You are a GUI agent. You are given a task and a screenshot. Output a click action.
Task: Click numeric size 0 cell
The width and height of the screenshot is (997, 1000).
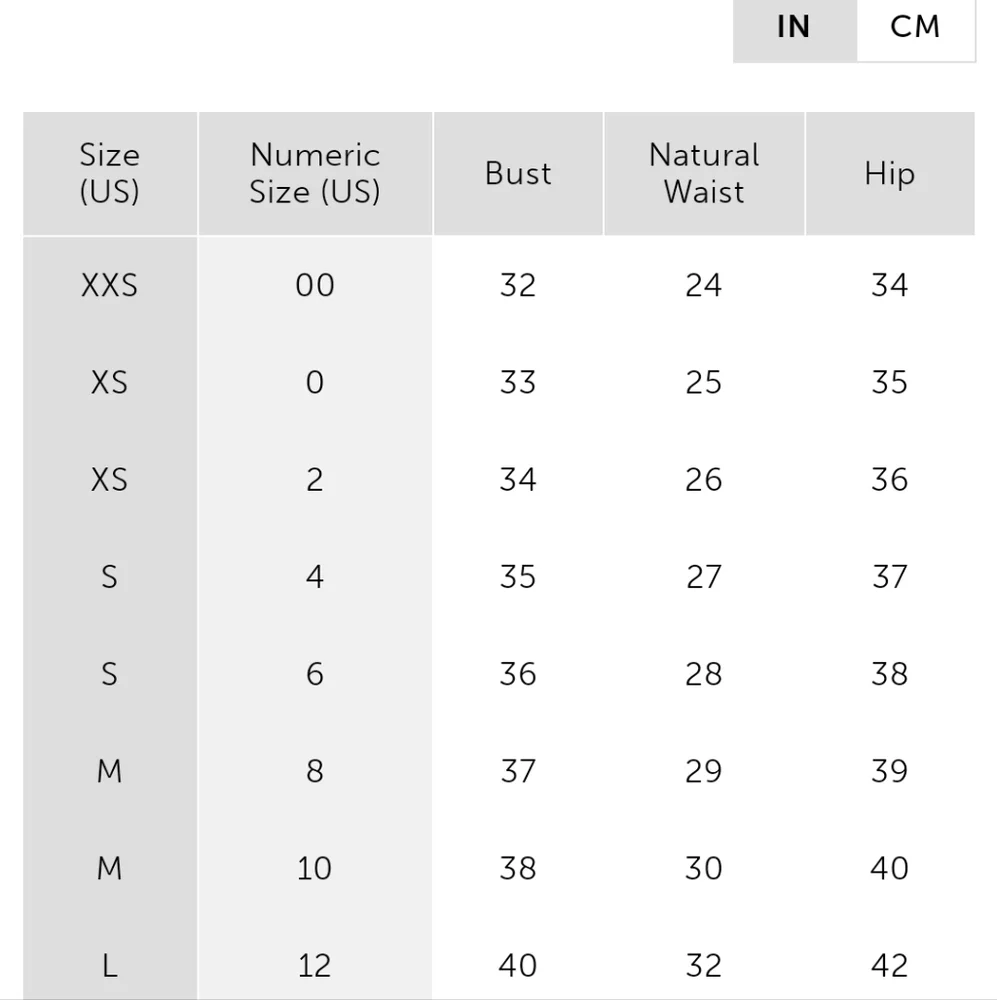coord(315,382)
